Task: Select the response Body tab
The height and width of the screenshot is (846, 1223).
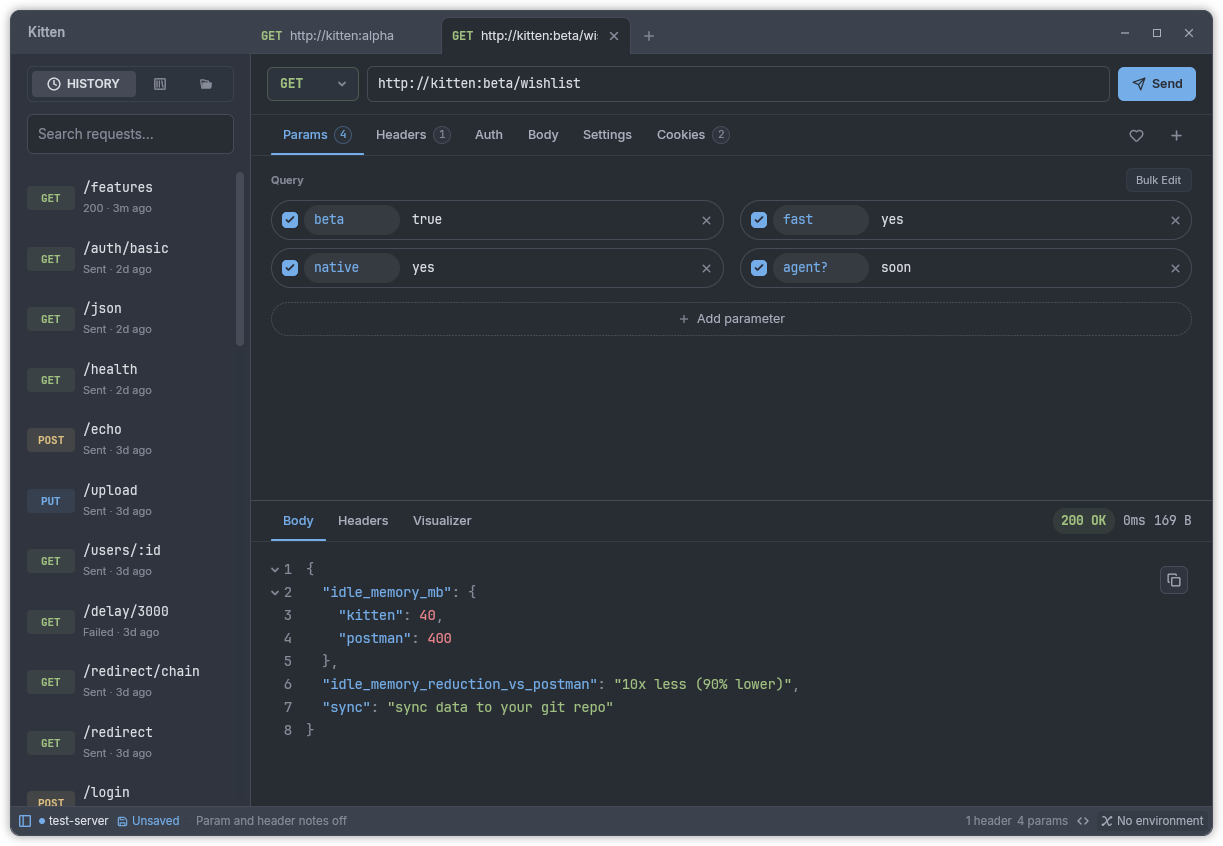Action: pos(298,521)
